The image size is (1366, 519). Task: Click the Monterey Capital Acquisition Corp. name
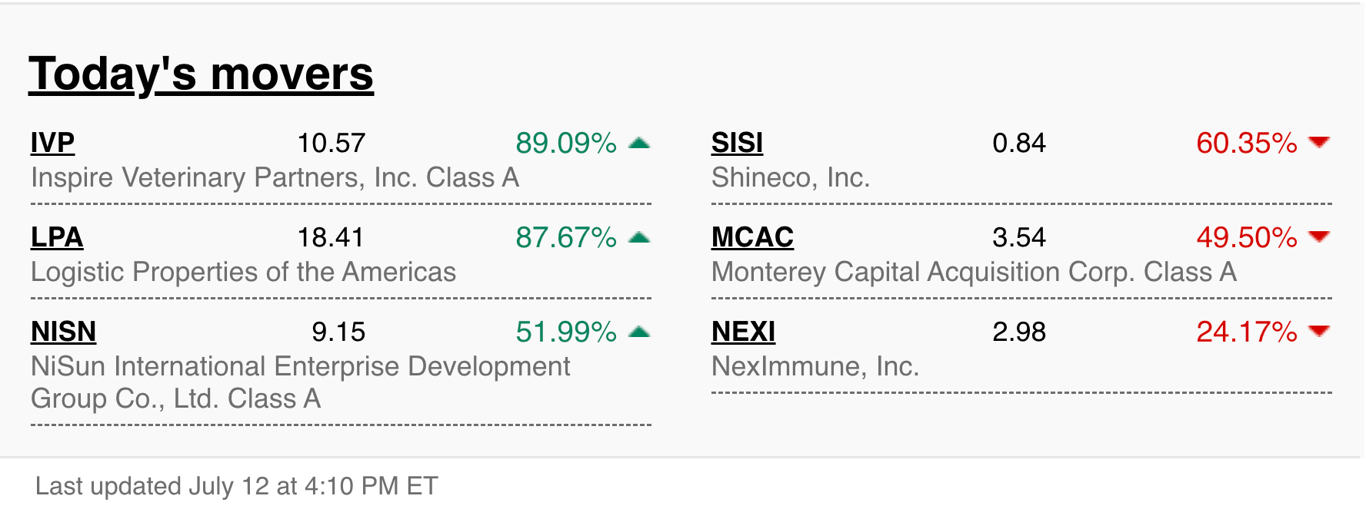[974, 272]
